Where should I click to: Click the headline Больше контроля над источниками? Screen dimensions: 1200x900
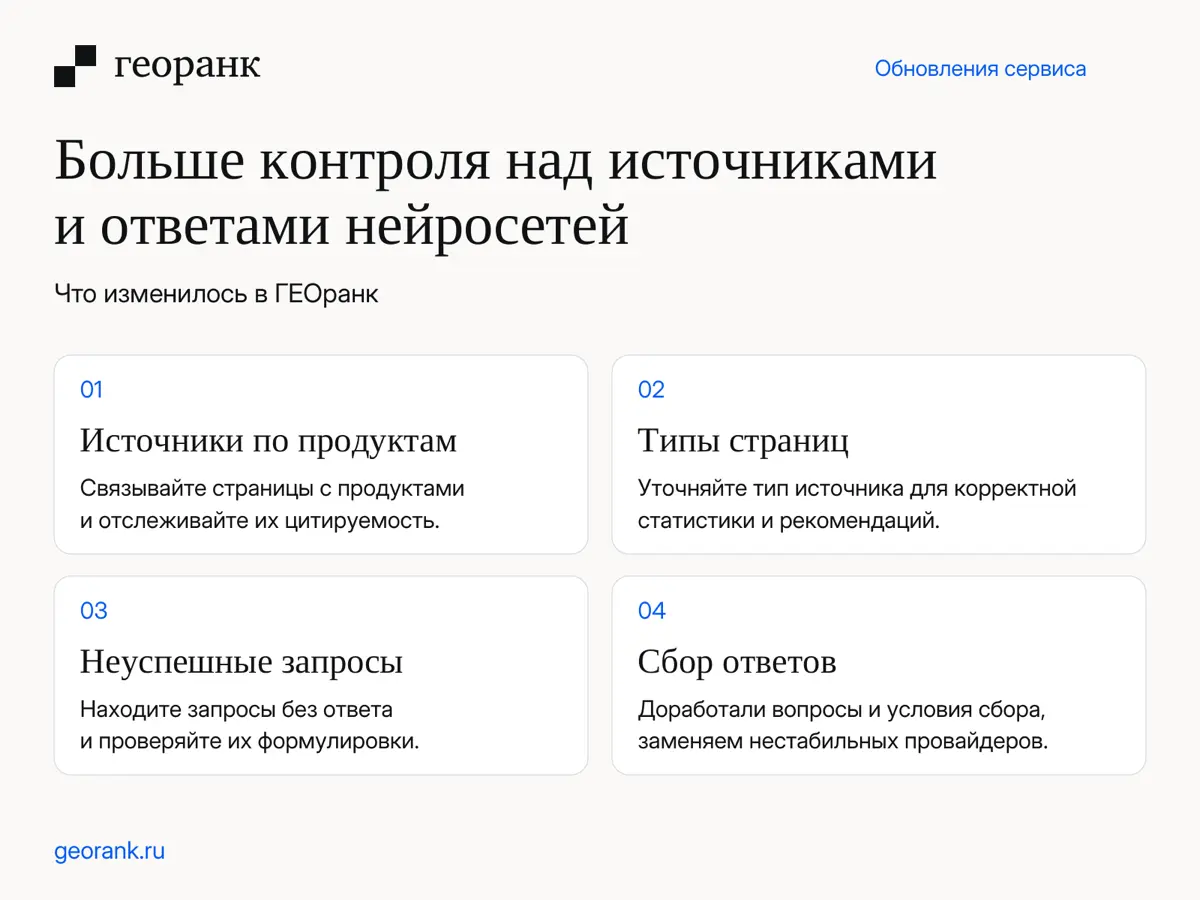tap(495, 161)
